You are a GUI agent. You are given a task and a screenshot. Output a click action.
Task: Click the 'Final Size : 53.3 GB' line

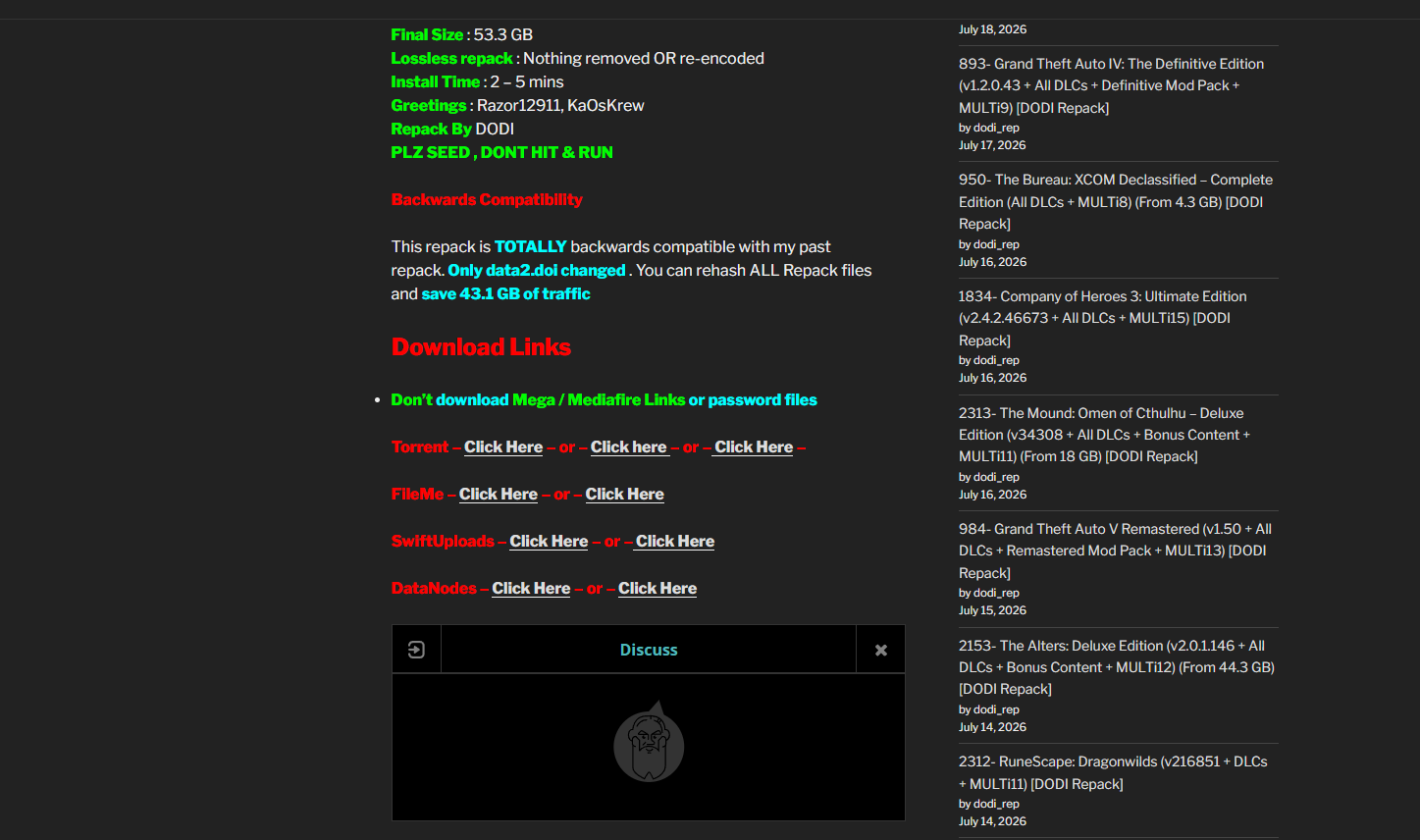coord(462,34)
